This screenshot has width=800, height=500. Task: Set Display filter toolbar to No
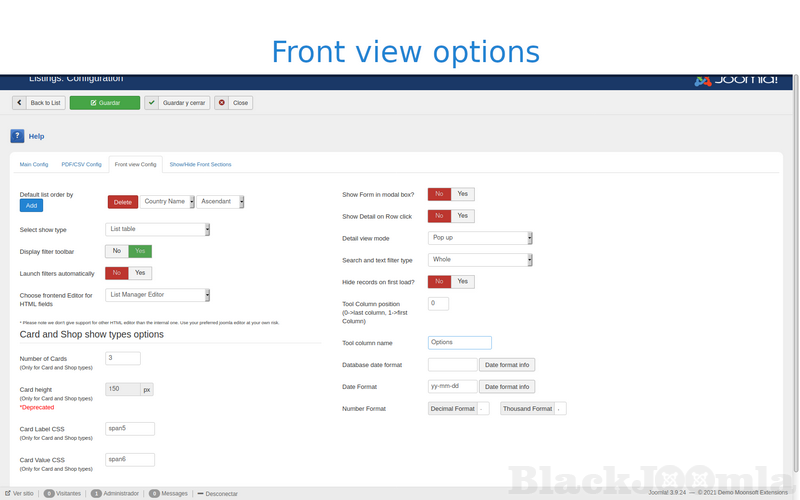(117, 251)
